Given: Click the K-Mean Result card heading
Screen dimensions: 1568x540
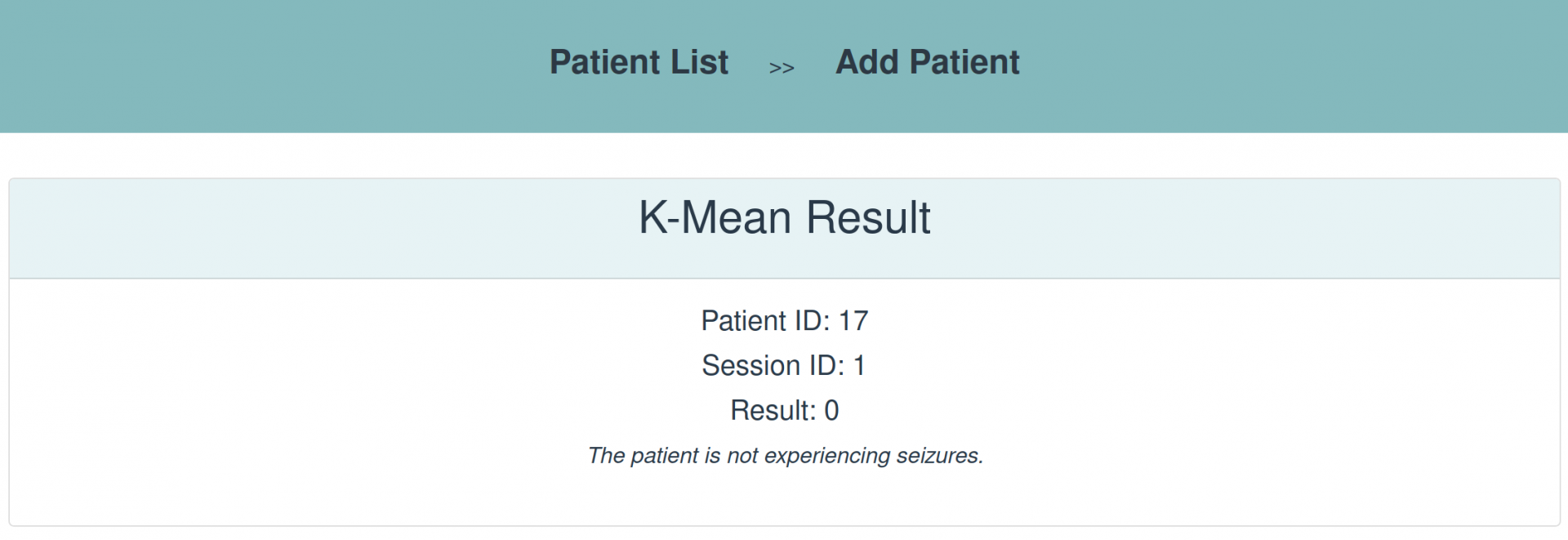Looking at the screenshot, I should [784, 218].
